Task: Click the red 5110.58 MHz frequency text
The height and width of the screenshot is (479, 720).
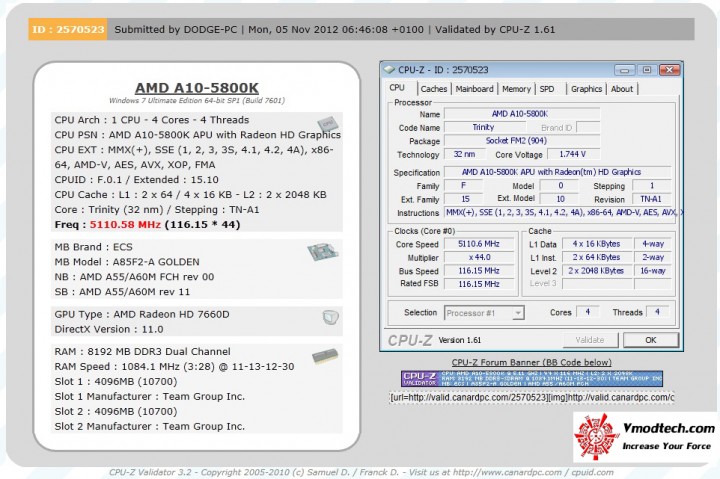Action: [x=125, y=225]
